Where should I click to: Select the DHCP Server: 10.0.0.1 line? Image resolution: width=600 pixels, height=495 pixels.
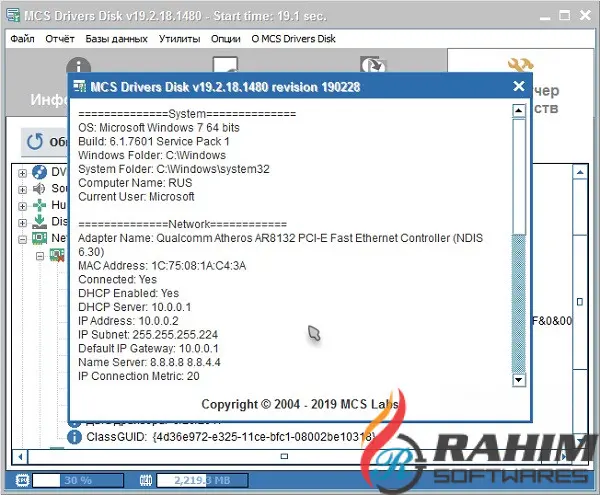[135, 307]
